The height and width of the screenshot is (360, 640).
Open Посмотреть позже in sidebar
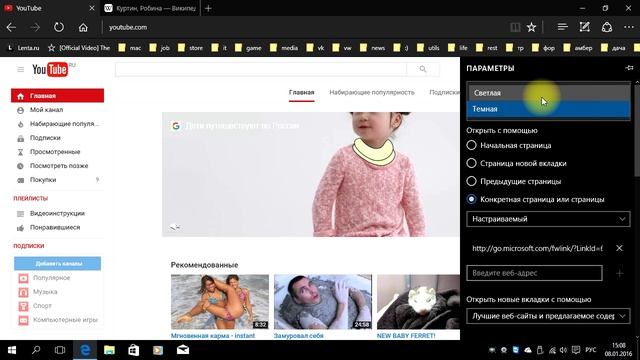click(x=58, y=166)
